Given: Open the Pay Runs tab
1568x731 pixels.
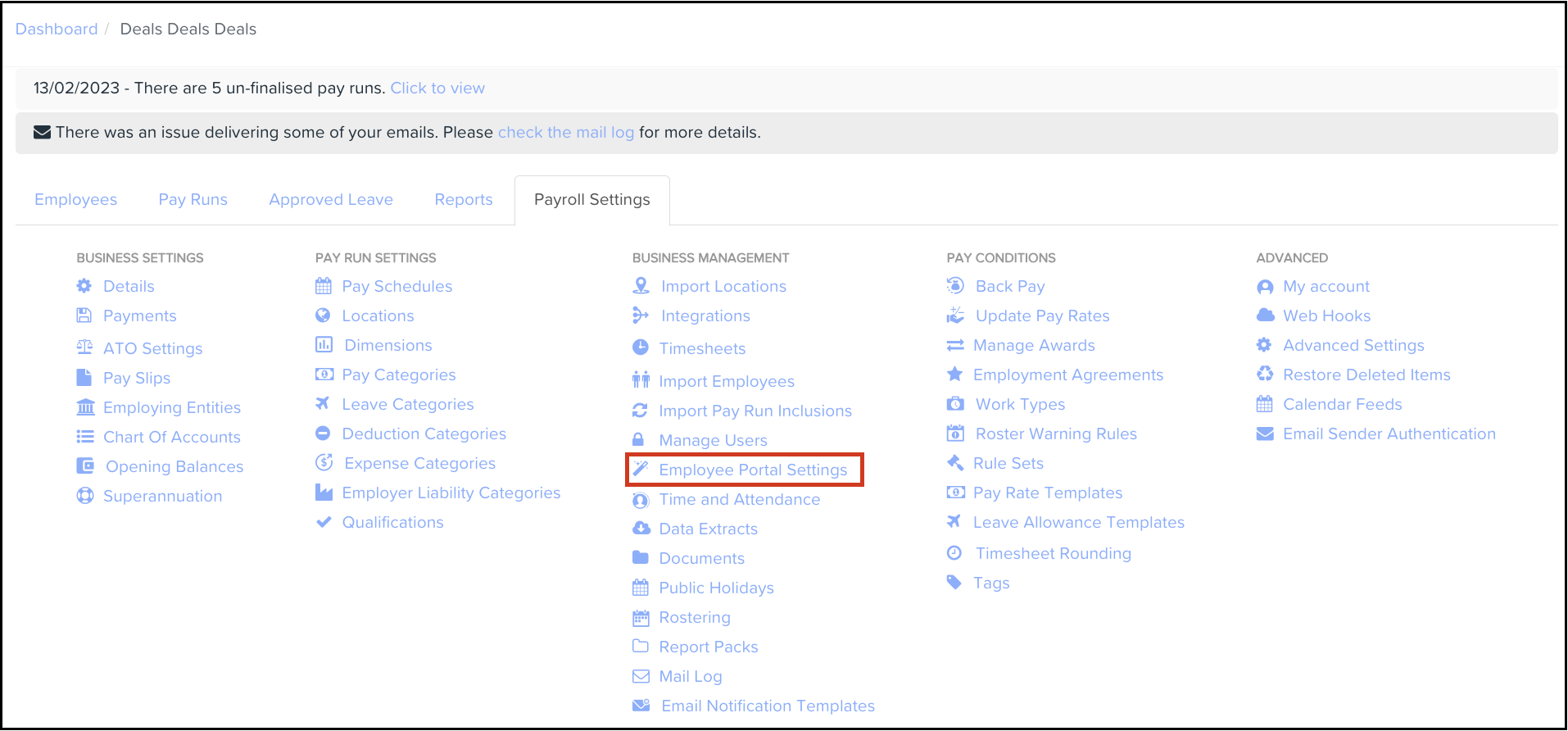Looking at the screenshot, I should coord(193,199).
